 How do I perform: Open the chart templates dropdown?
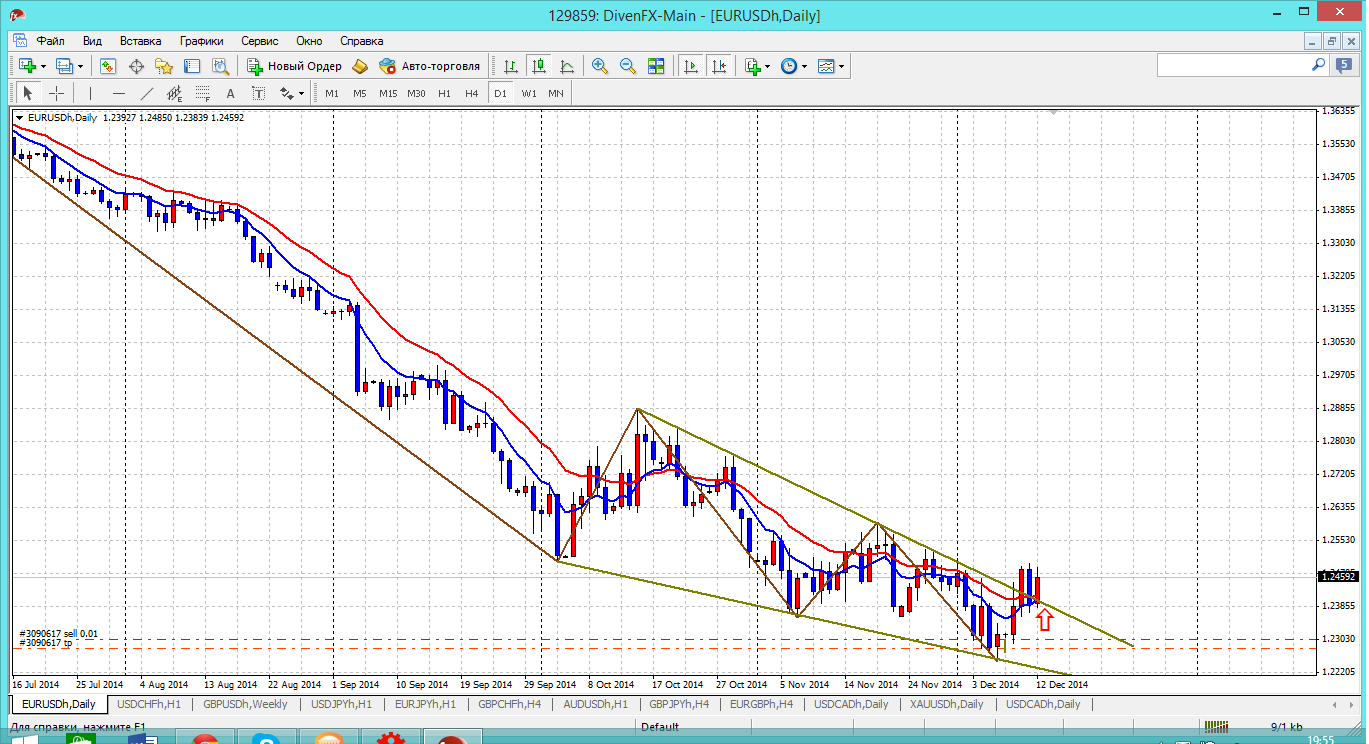841,66
